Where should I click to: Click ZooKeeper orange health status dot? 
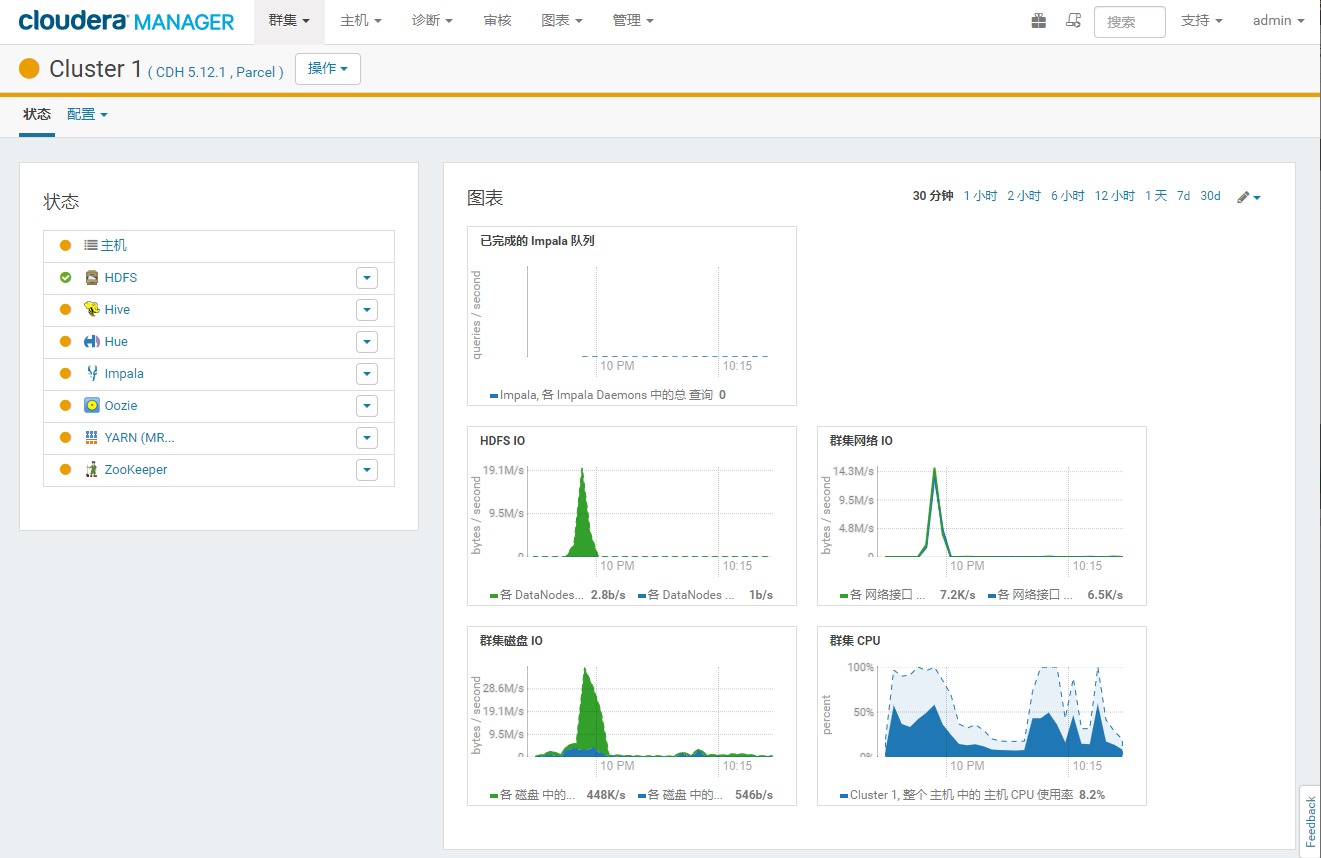65,469
